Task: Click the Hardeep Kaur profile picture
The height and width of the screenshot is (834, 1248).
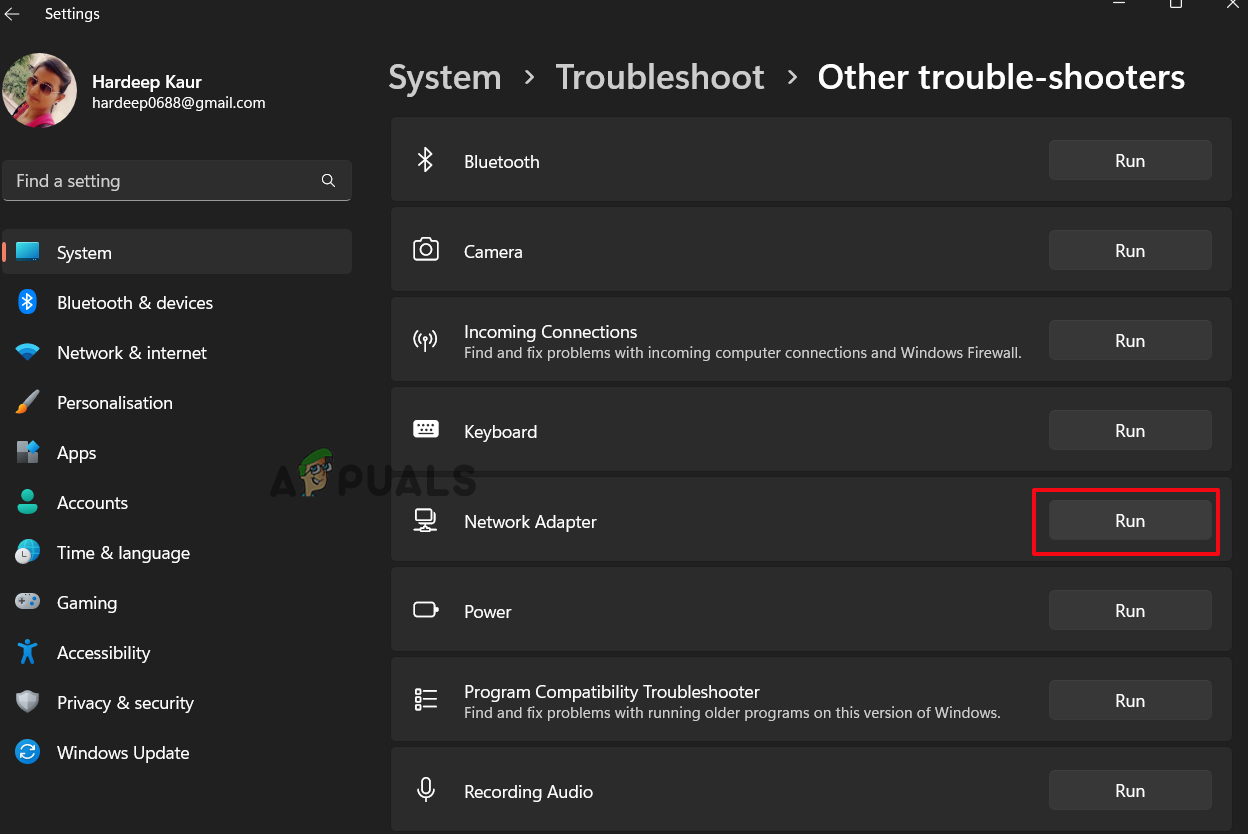Action: [x=40, y=90]
